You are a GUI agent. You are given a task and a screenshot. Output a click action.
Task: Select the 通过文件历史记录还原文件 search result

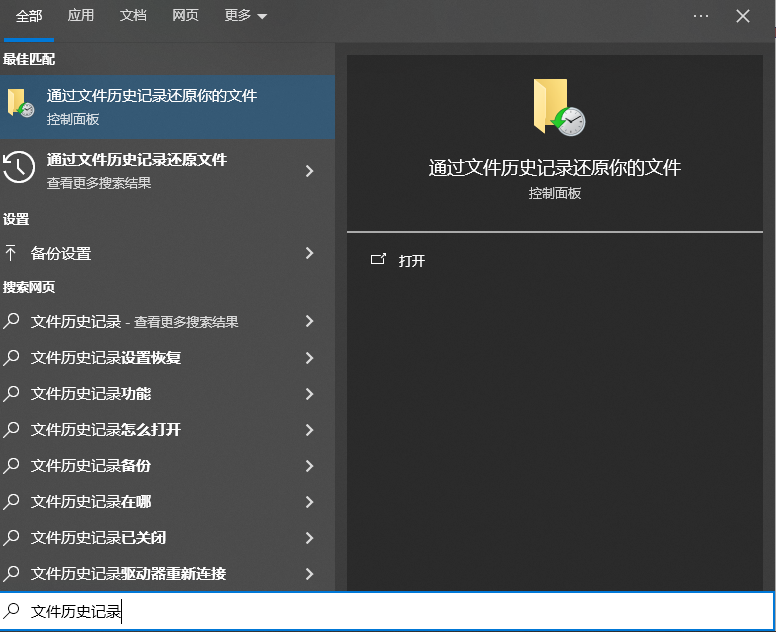click(x=167, y=171)
